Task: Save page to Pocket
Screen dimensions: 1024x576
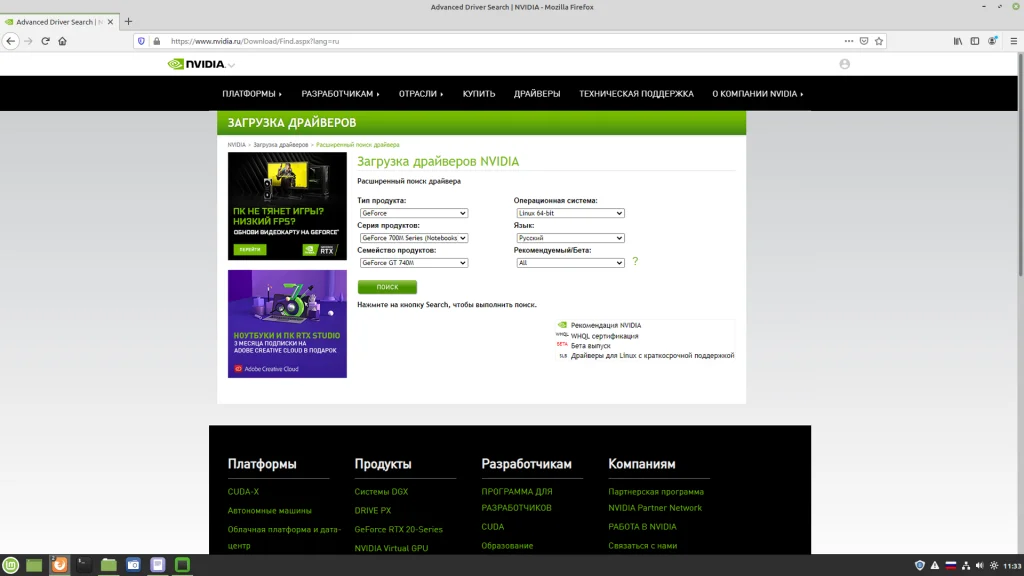Action: [864, 41]
